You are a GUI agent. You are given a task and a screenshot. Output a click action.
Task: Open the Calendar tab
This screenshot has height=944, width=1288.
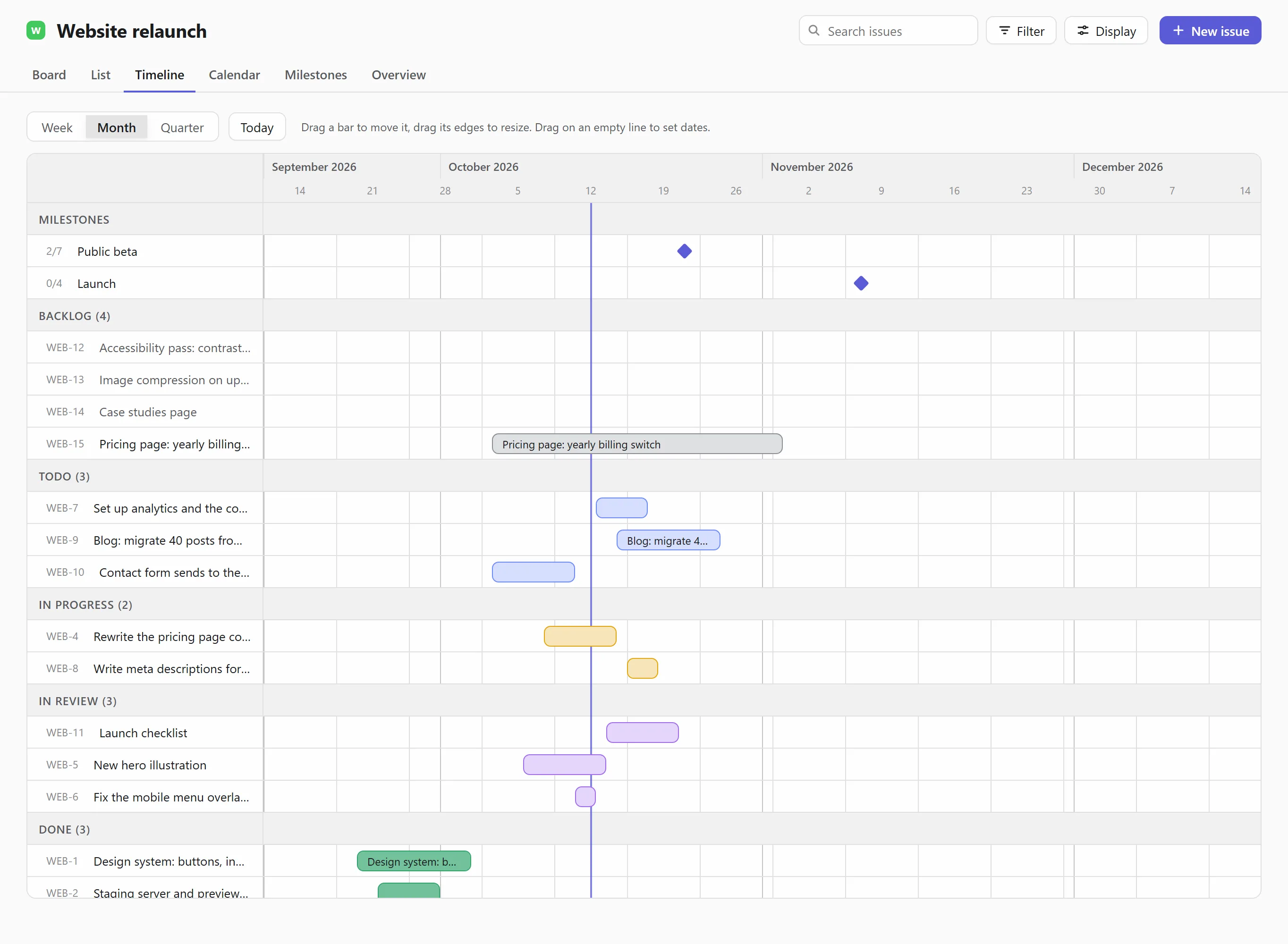click(234, 75)
